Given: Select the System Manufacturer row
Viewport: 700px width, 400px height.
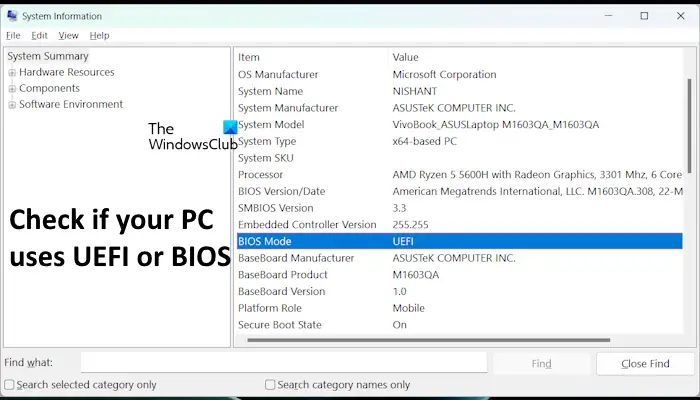Looking at the screenshot, I should tap(459, 108).
